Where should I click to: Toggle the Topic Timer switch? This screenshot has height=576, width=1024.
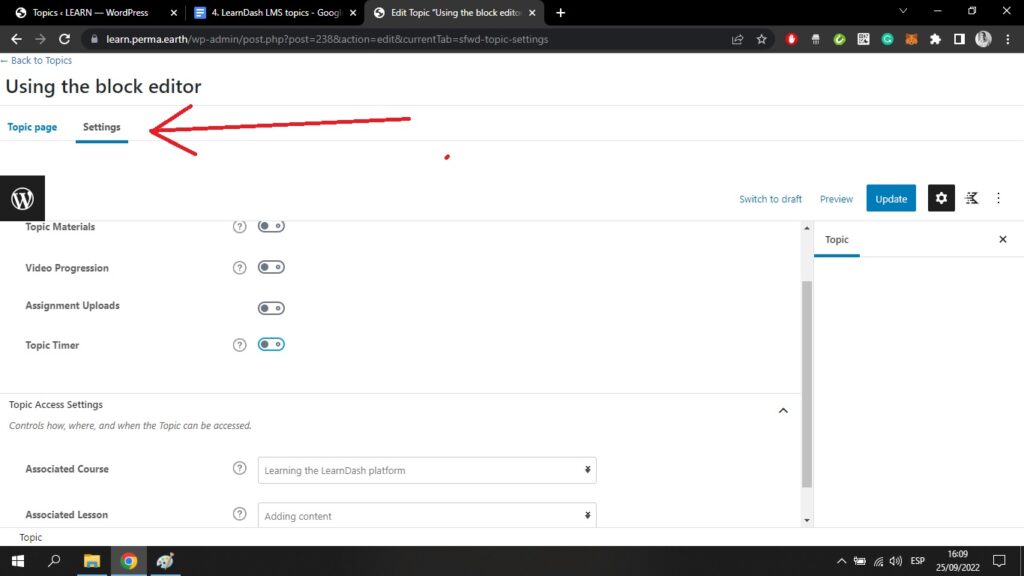[x=271, y=345]
